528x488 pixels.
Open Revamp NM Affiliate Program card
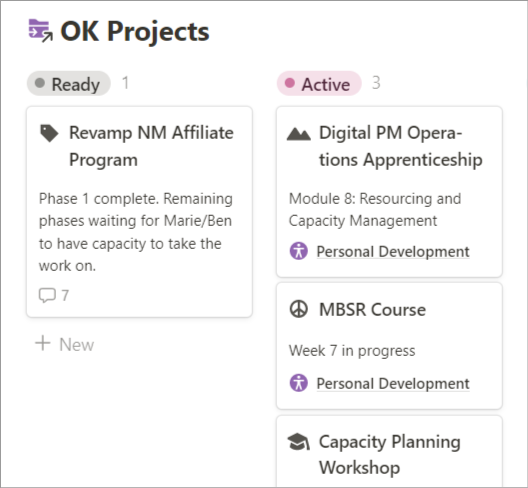(139, 212)
